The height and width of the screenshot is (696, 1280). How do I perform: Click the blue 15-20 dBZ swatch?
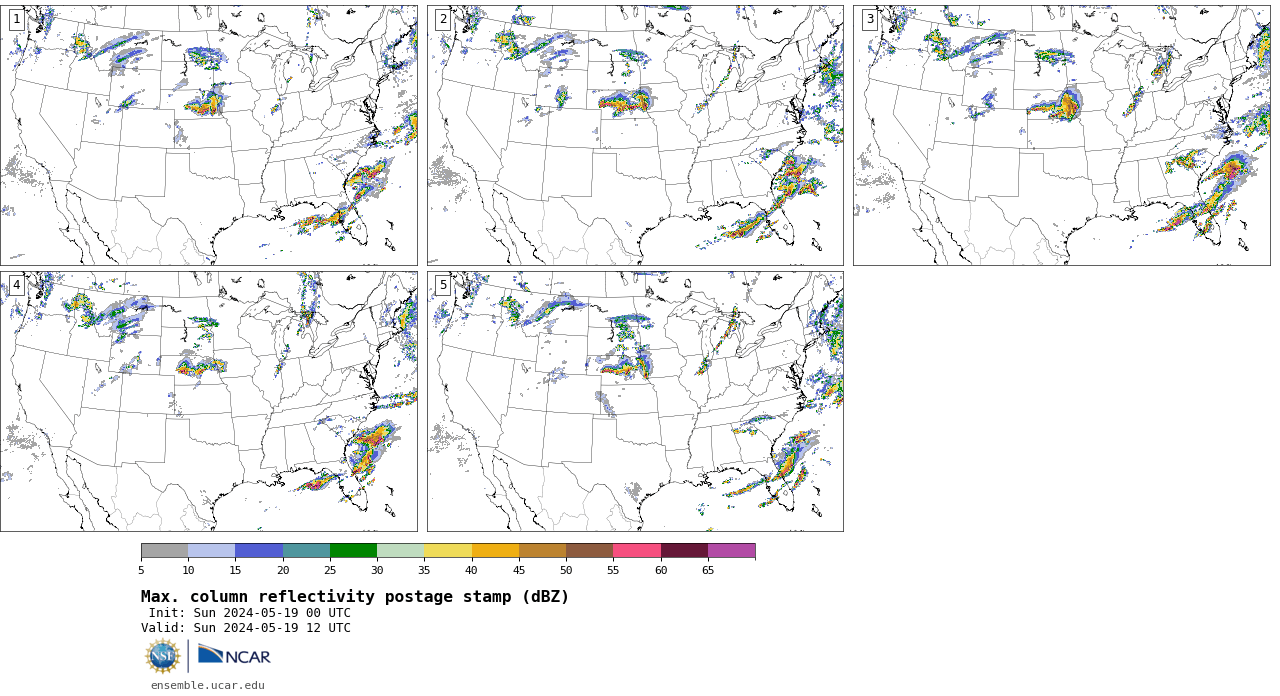click(259, 550)
